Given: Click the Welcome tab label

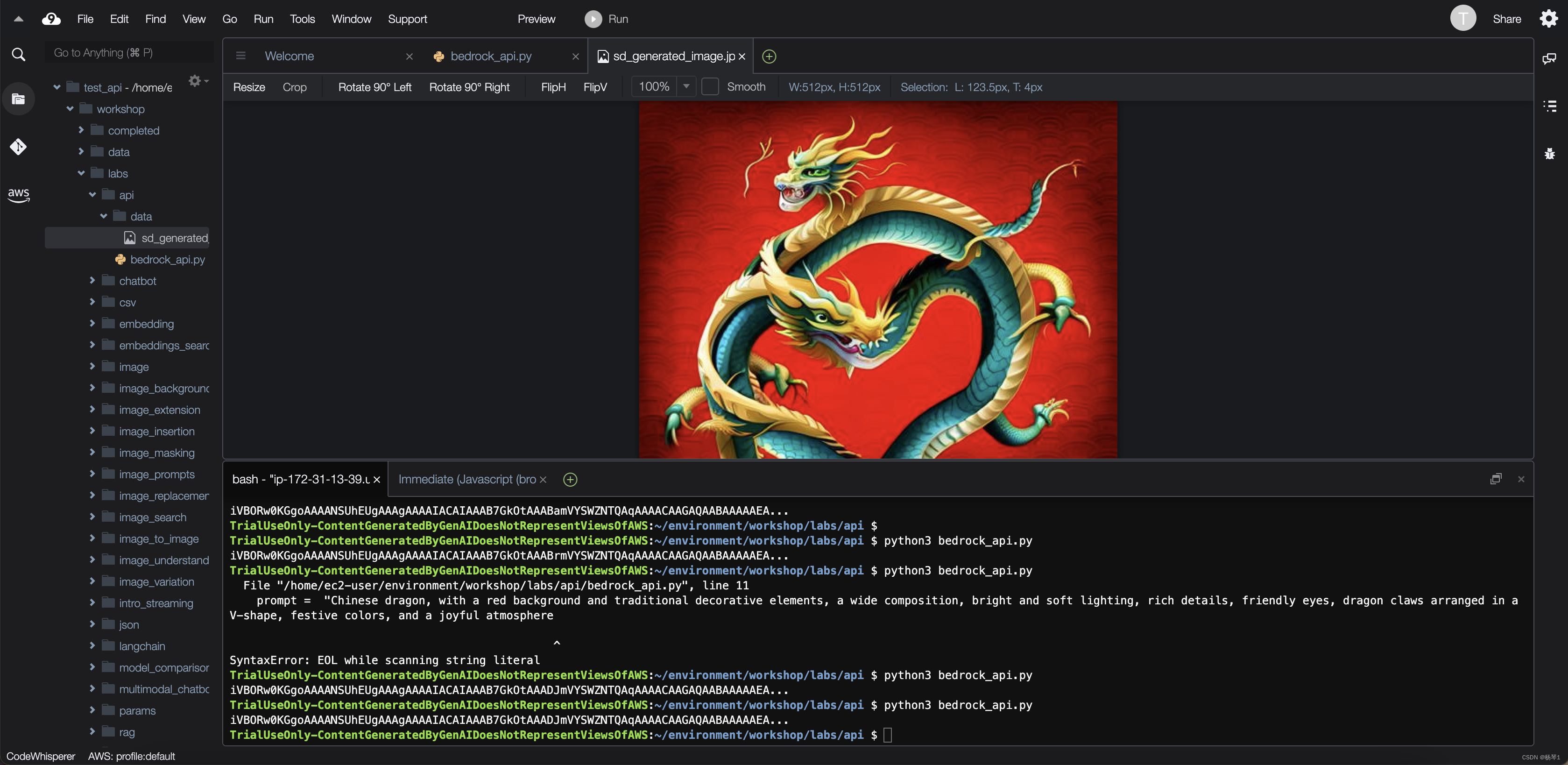Looking at the screenshot, I should tap(290, 55).
